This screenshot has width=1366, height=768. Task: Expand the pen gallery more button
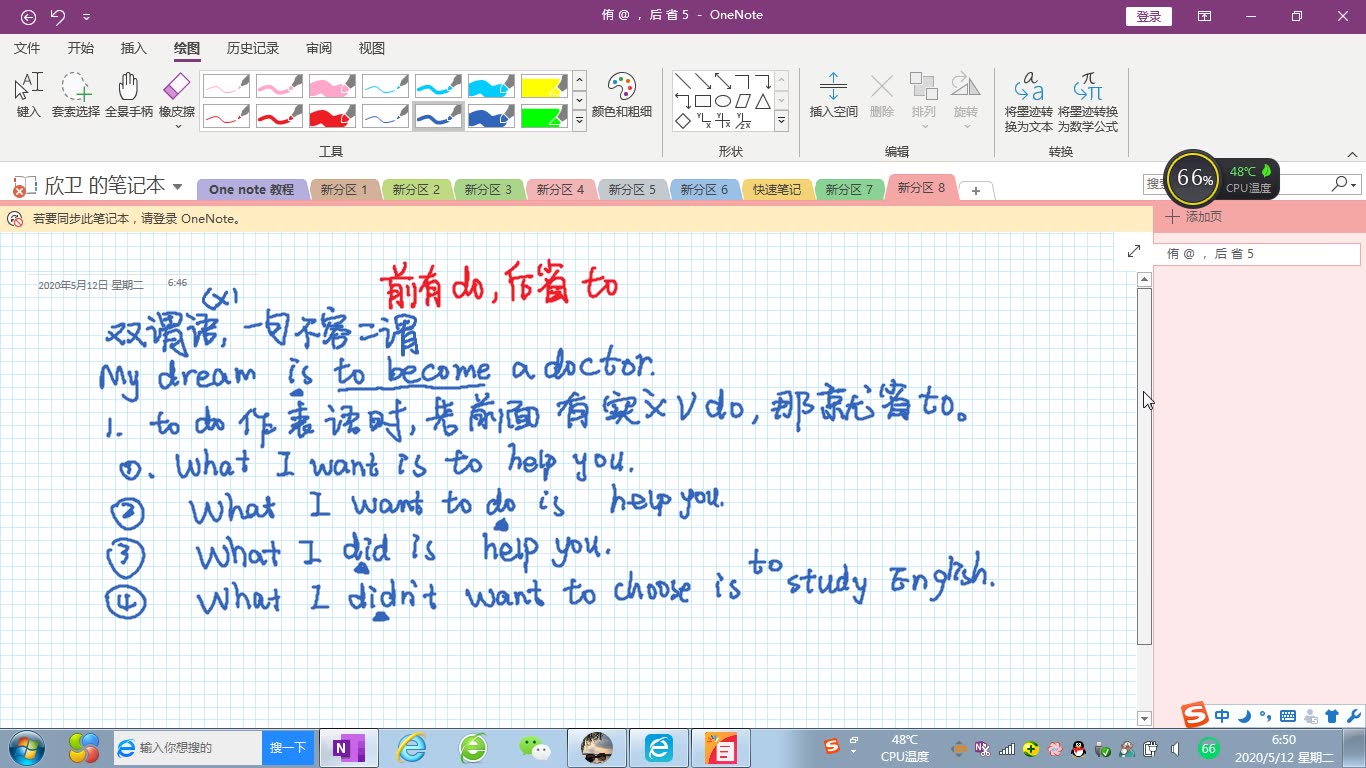(x=579, y=121)
